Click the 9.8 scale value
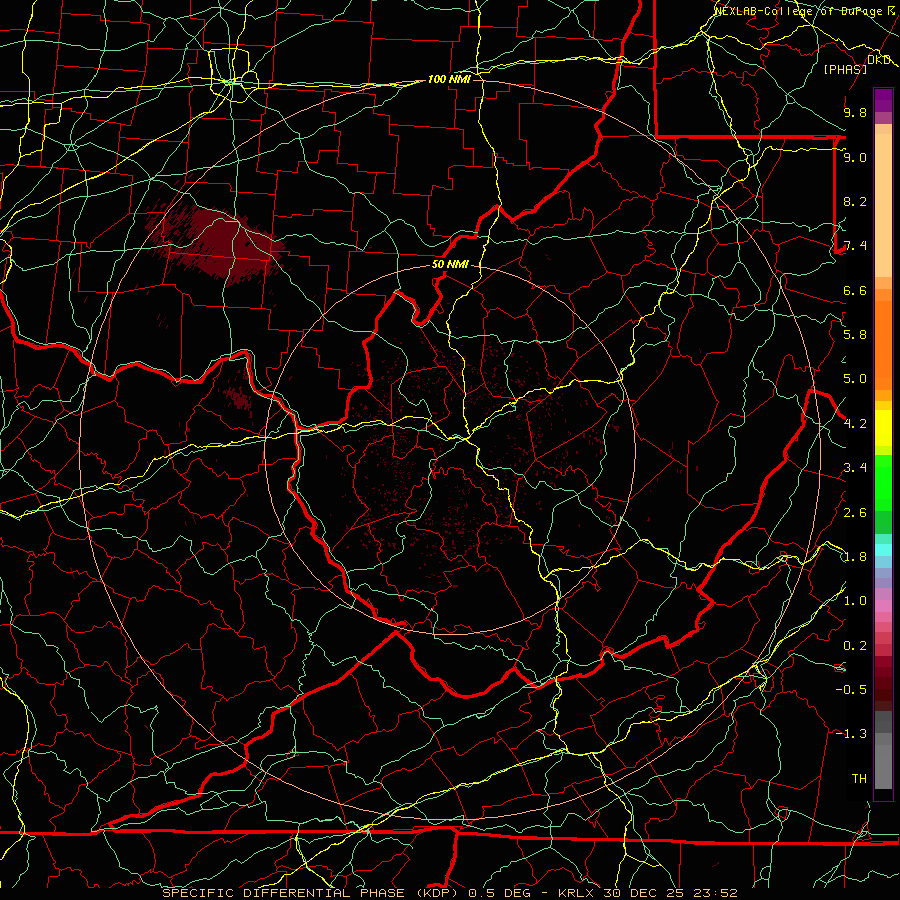 855,112
